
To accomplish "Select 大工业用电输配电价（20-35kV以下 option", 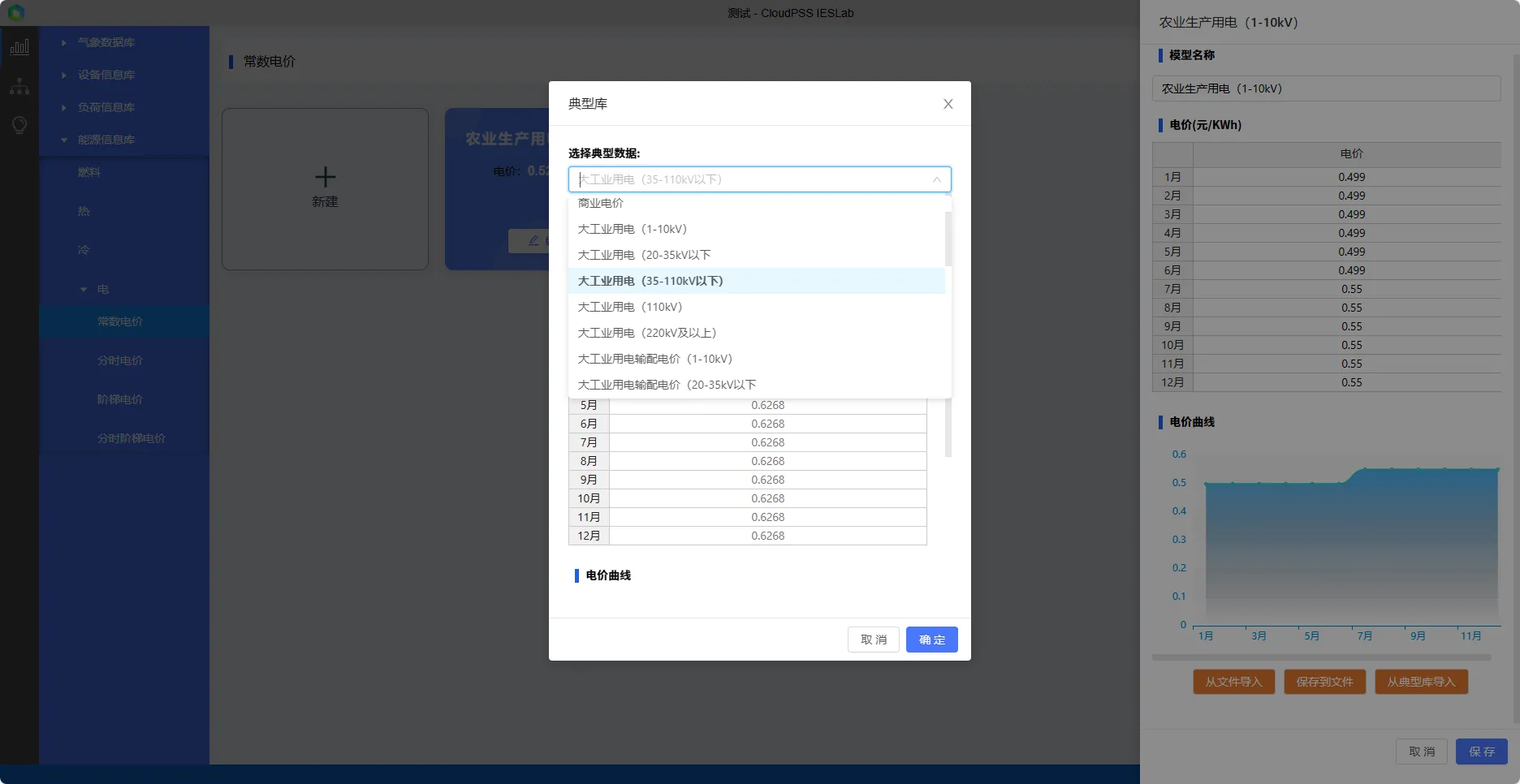I will coord(757,385).
